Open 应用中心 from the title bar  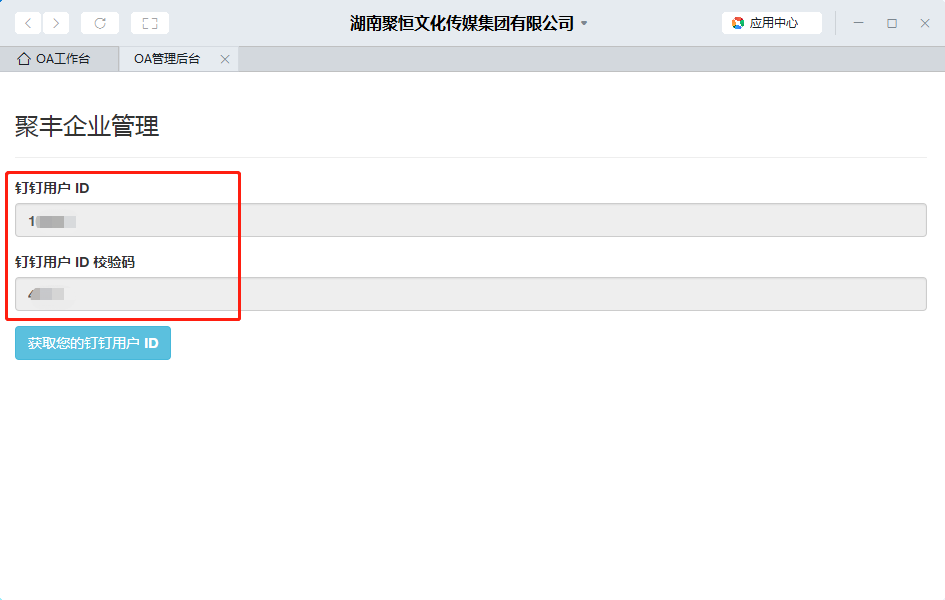772,23
